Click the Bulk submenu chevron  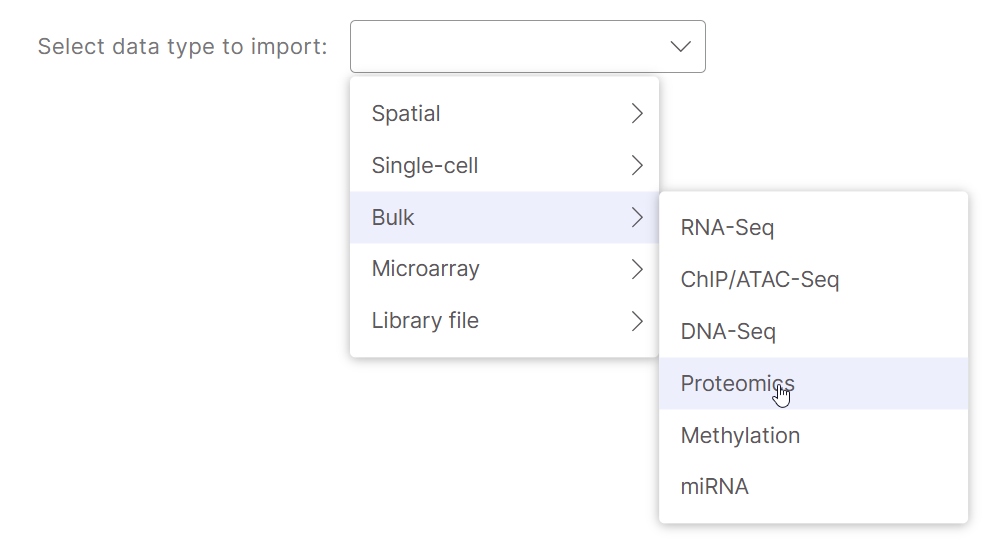pyautogui.click(x=637, y=218)
